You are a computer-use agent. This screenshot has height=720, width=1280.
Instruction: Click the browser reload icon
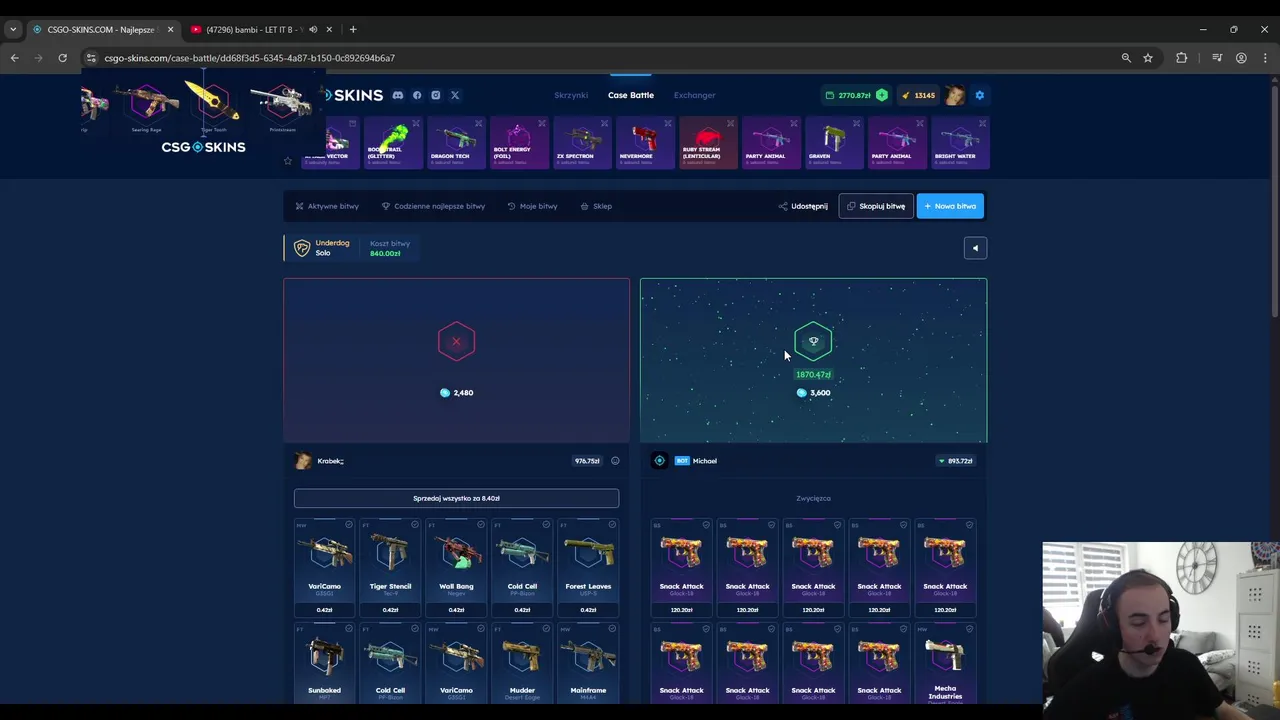(x=62, y=58)
